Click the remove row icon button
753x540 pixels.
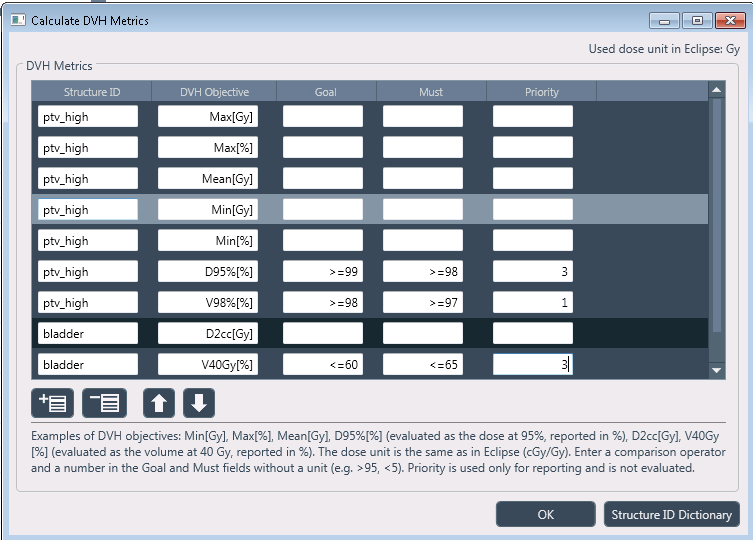(105, 403)
